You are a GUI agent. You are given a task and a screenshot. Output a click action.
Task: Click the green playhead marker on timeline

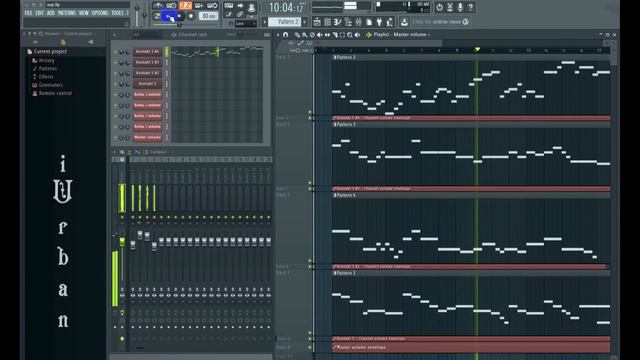coord(477,49)
